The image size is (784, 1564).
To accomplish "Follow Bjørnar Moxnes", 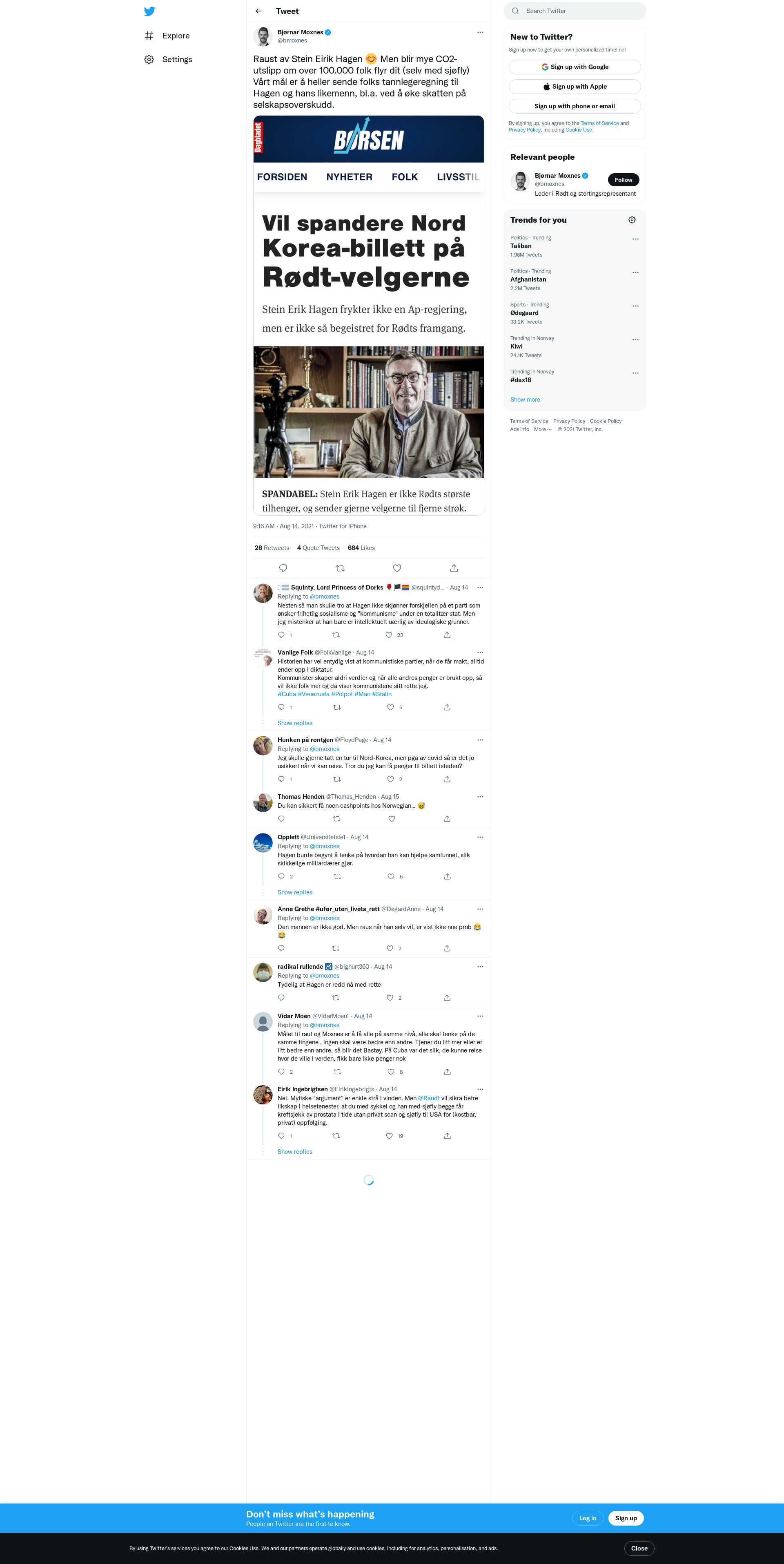I will point(623,180).
